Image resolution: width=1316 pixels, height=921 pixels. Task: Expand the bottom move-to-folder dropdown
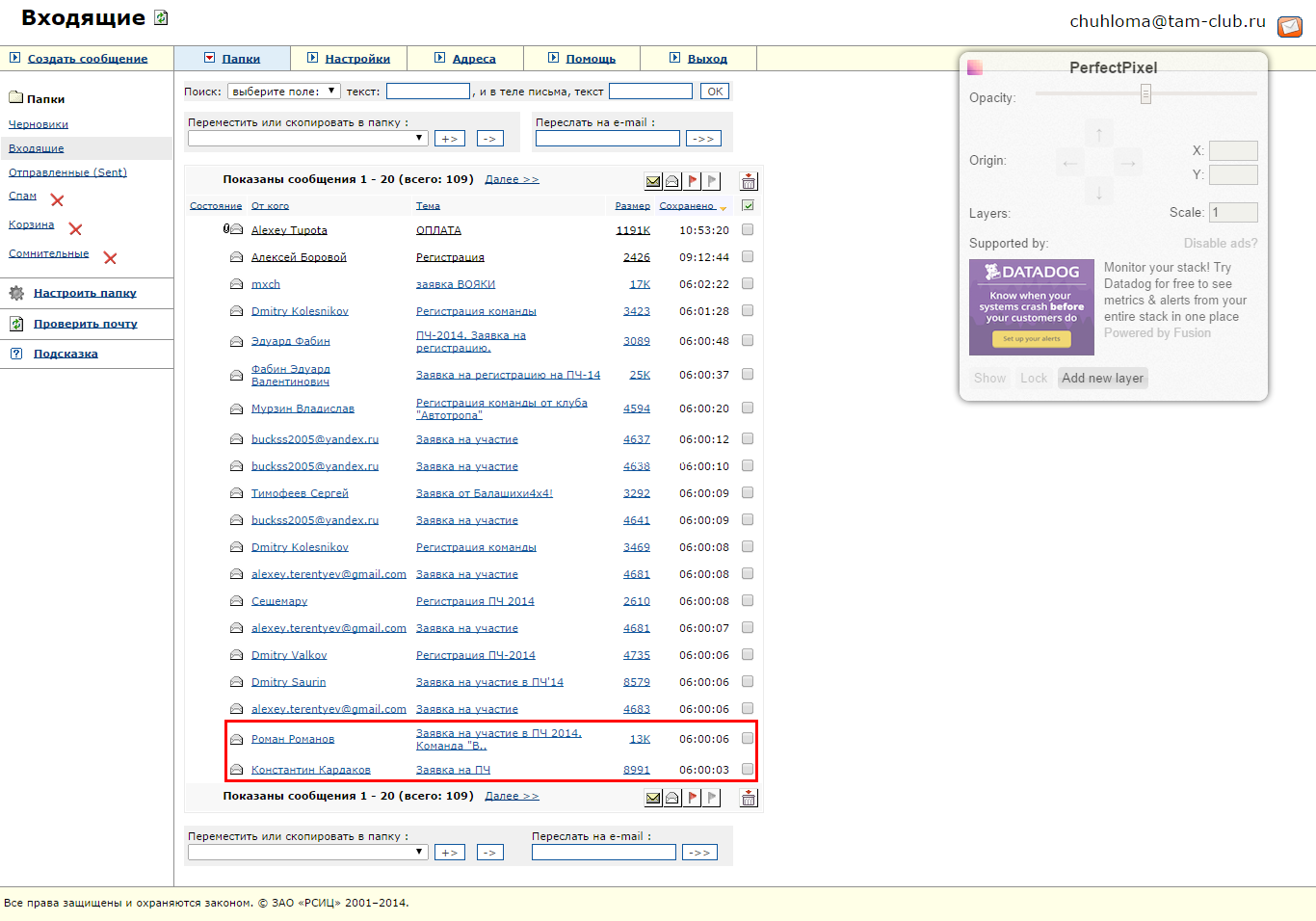coord(307,852)
